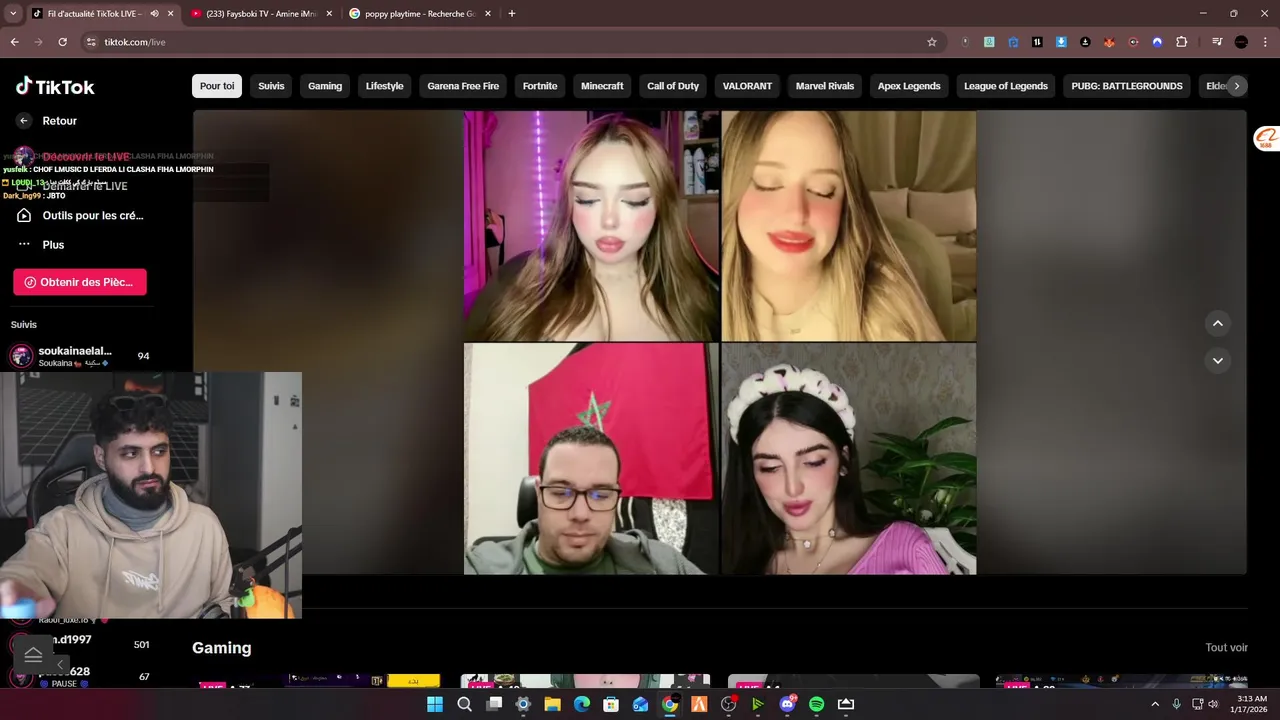Open File Explorer from taskbar
This screenshot has height=720, width=1280.
(x=552, y=704)
